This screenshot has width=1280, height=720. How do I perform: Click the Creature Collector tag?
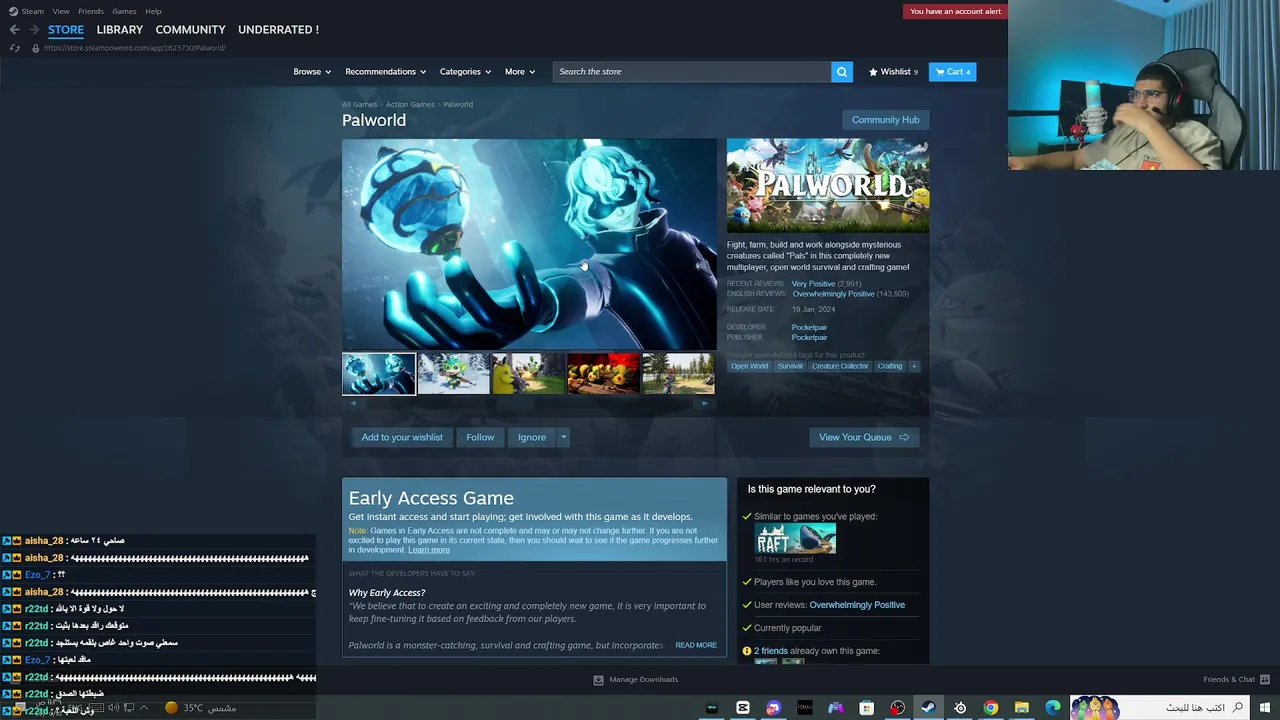(840, 366)
